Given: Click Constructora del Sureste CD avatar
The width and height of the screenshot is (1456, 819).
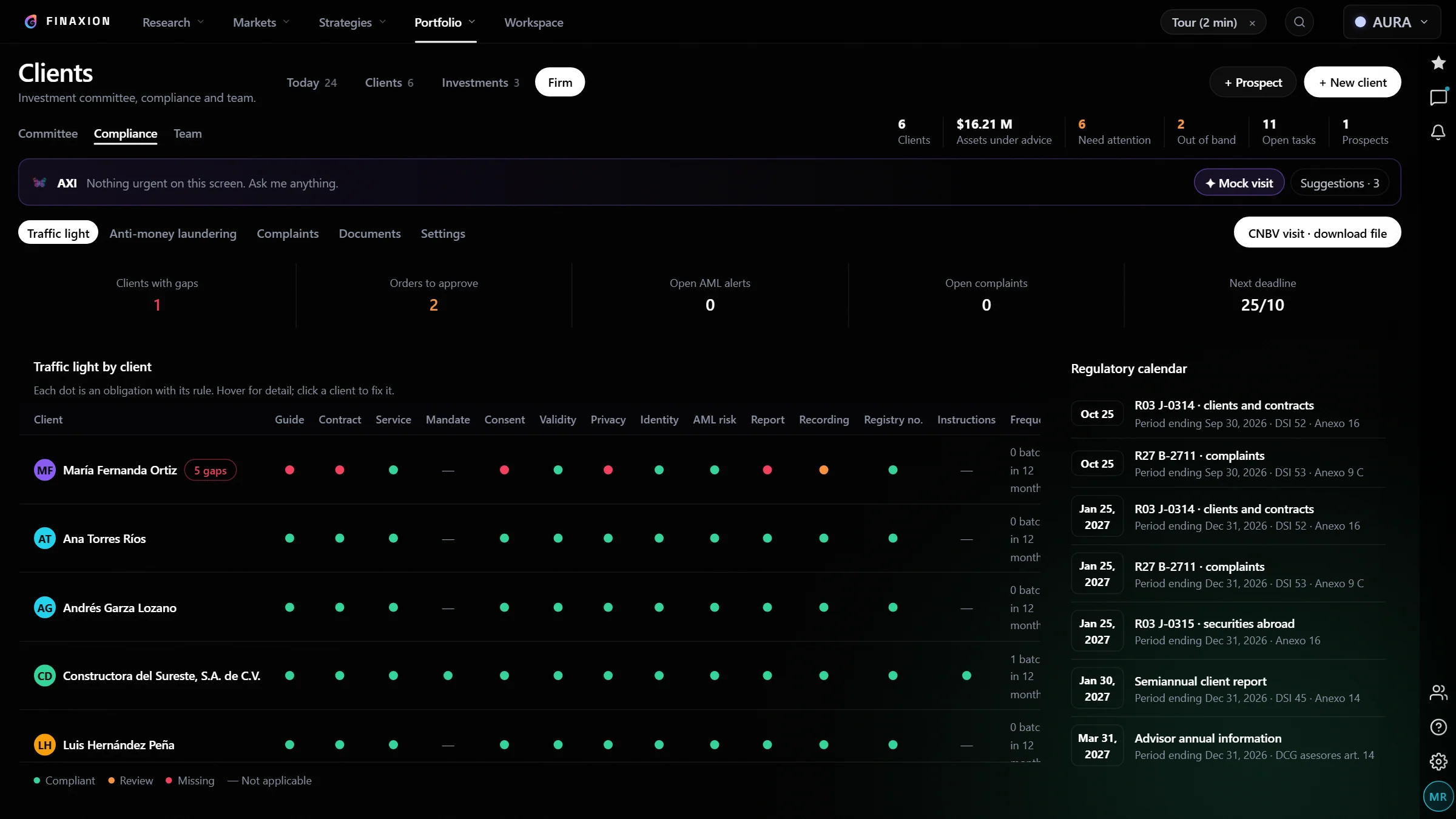Looking at the screenshot, I should click(x=45, y=676).
